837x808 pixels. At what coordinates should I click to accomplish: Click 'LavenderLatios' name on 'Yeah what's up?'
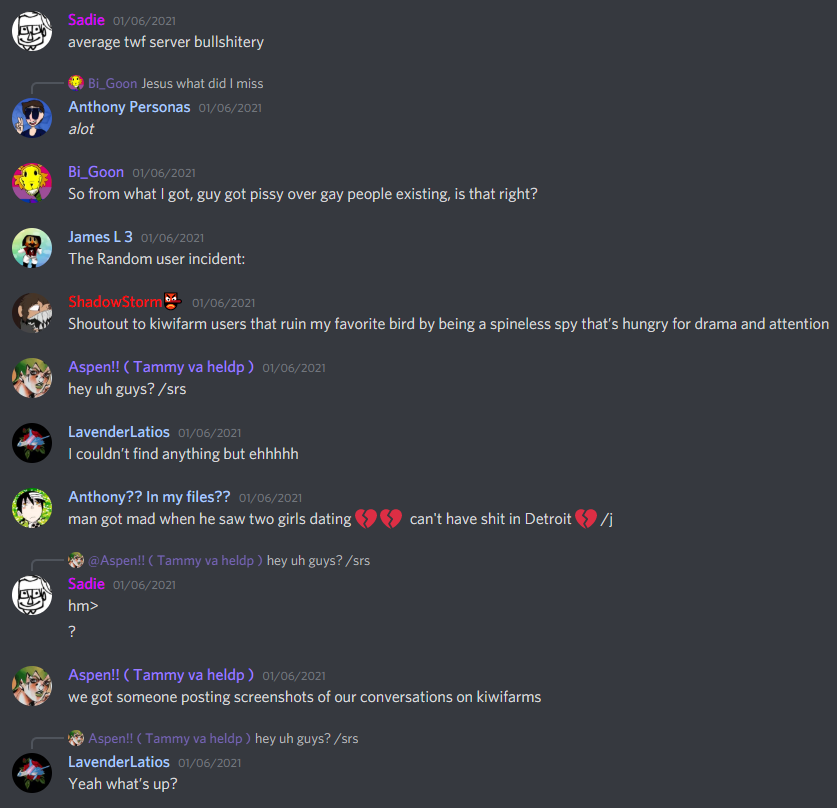pyautogui.click(x=119, y=762)
